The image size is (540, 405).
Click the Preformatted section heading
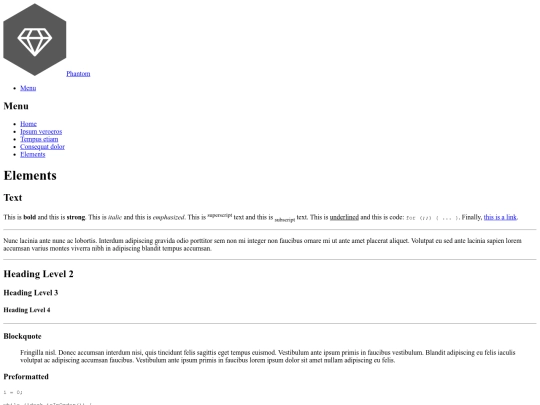(26, 377)
